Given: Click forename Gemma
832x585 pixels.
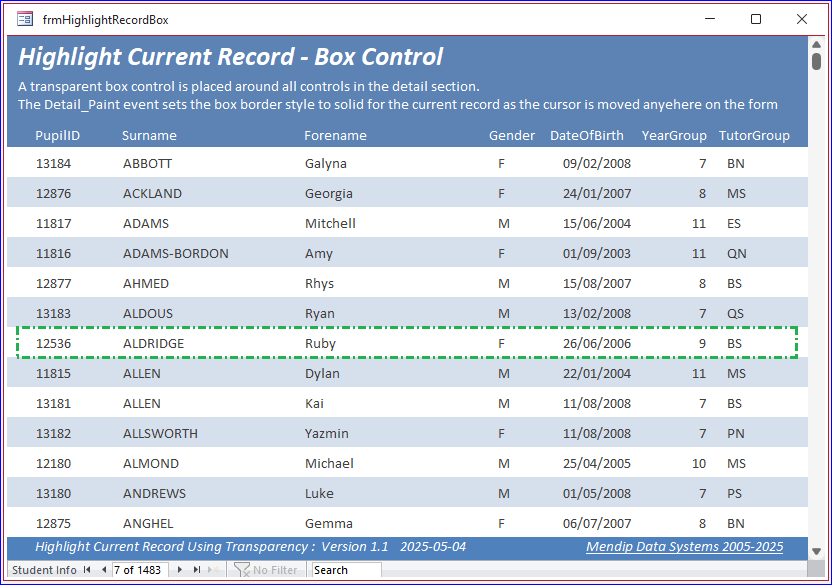Looking at the screenshot, I should point(328,523).
